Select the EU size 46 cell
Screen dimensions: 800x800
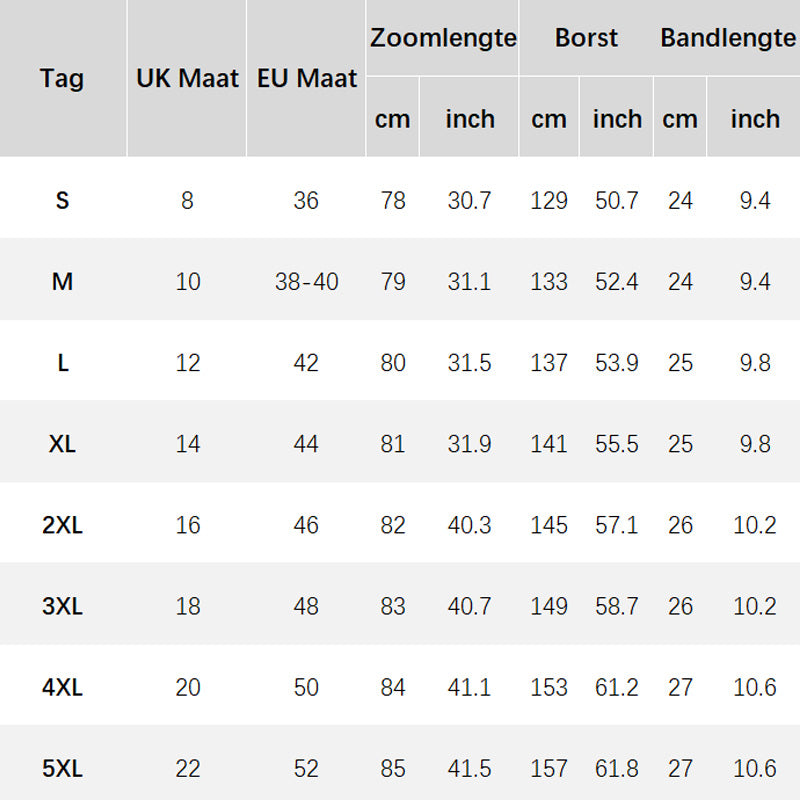306,525
